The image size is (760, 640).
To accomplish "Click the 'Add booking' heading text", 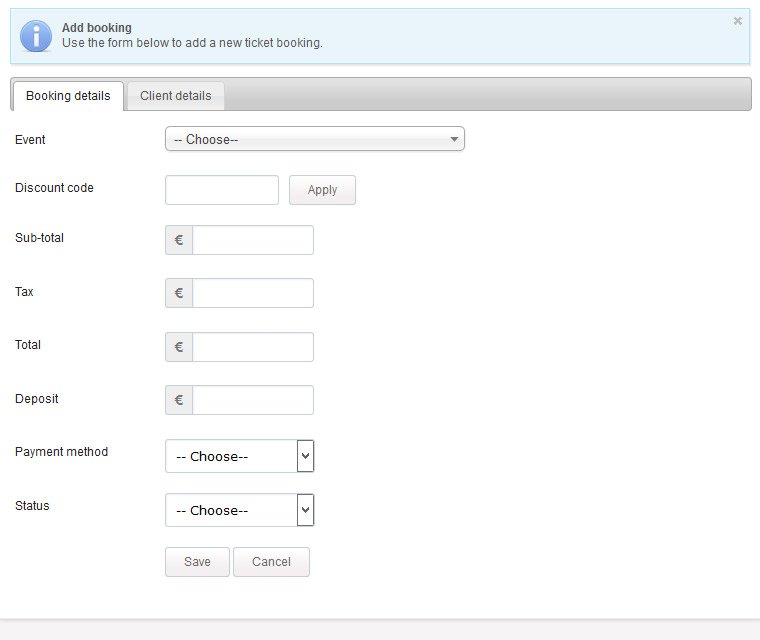I will tap(97, 28).
